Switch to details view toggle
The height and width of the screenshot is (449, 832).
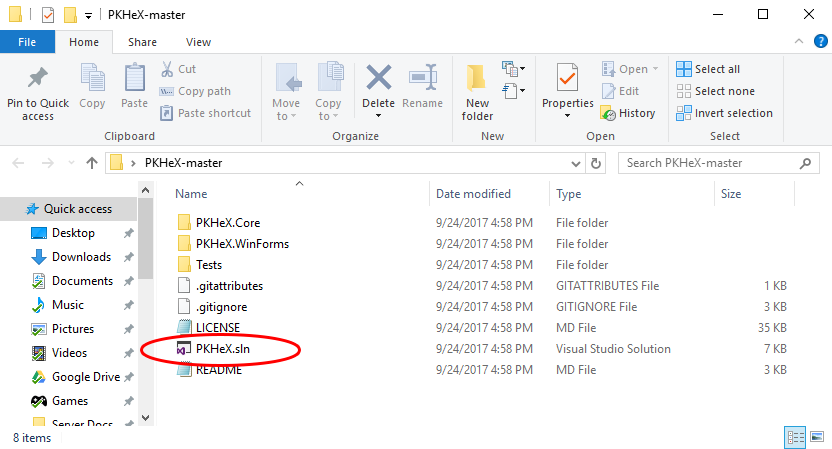coord(796,437)
